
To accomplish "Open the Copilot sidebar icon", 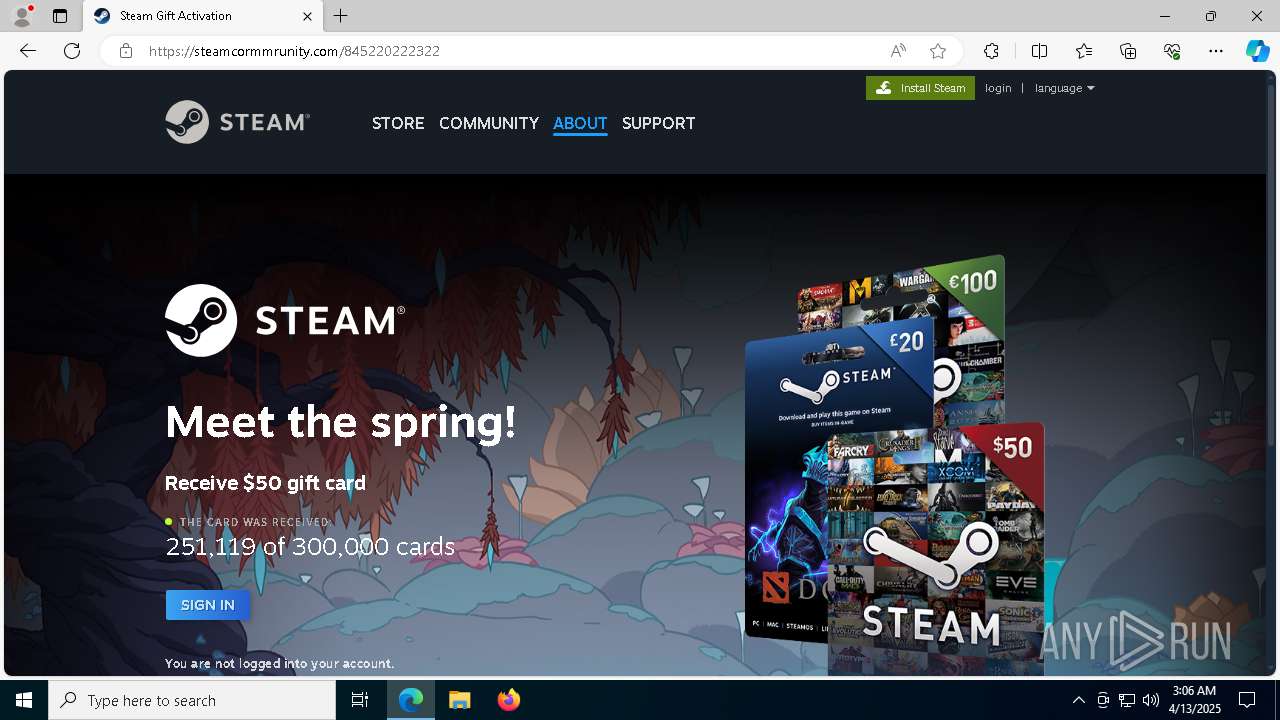I will [1257, 51].
